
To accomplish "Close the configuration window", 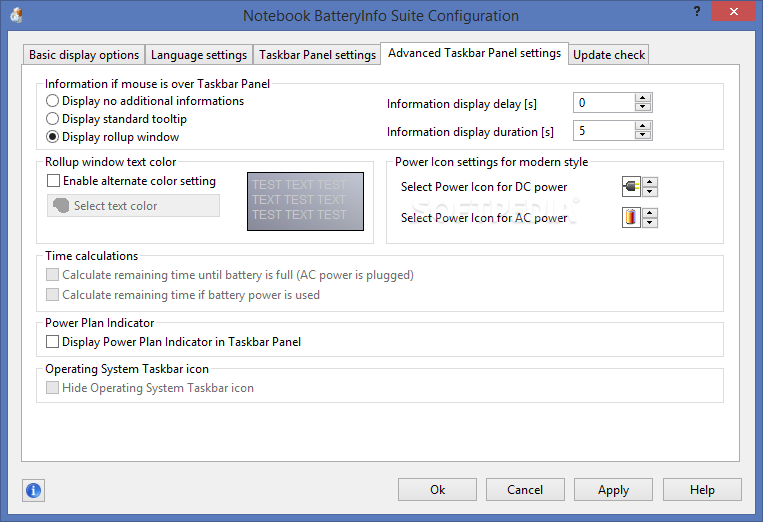I will (733, 11).
